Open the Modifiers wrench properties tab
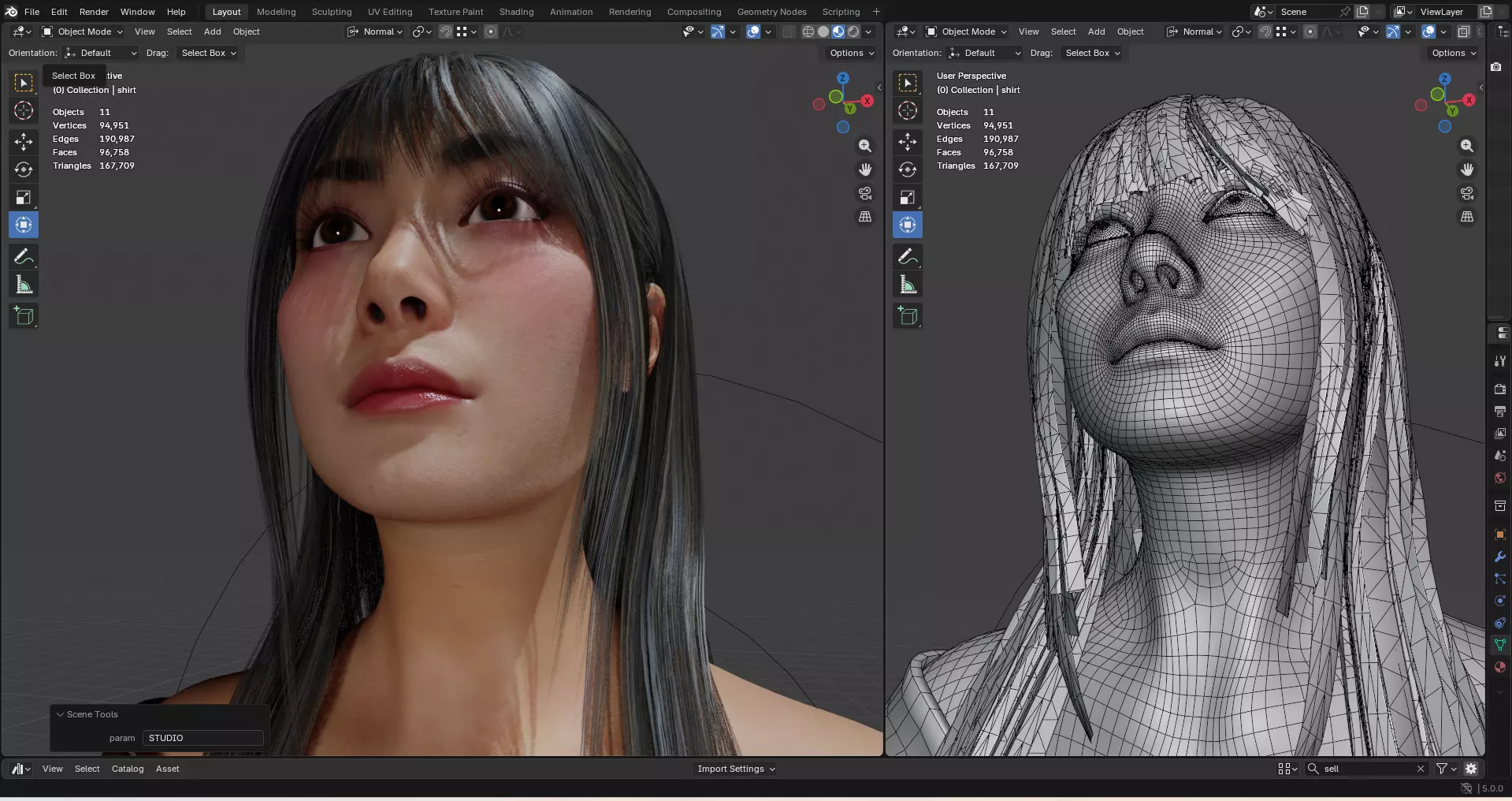 (1500, 557)
